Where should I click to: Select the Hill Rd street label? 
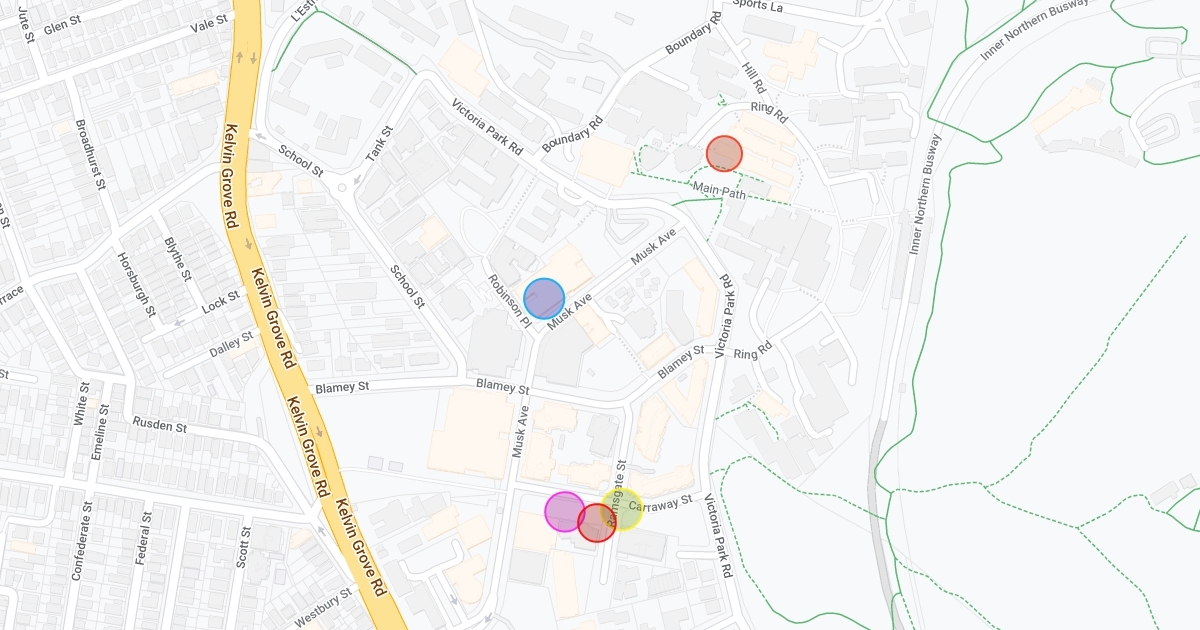[752, 75]
